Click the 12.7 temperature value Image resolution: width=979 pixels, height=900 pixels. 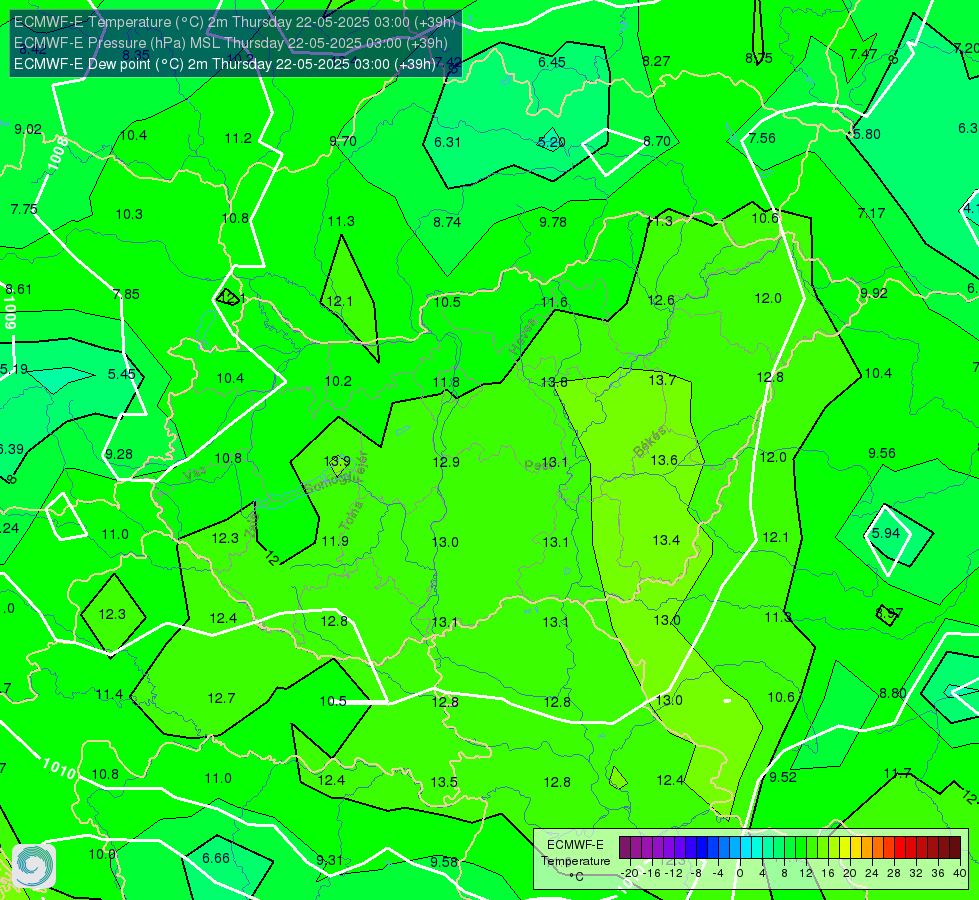222,698
